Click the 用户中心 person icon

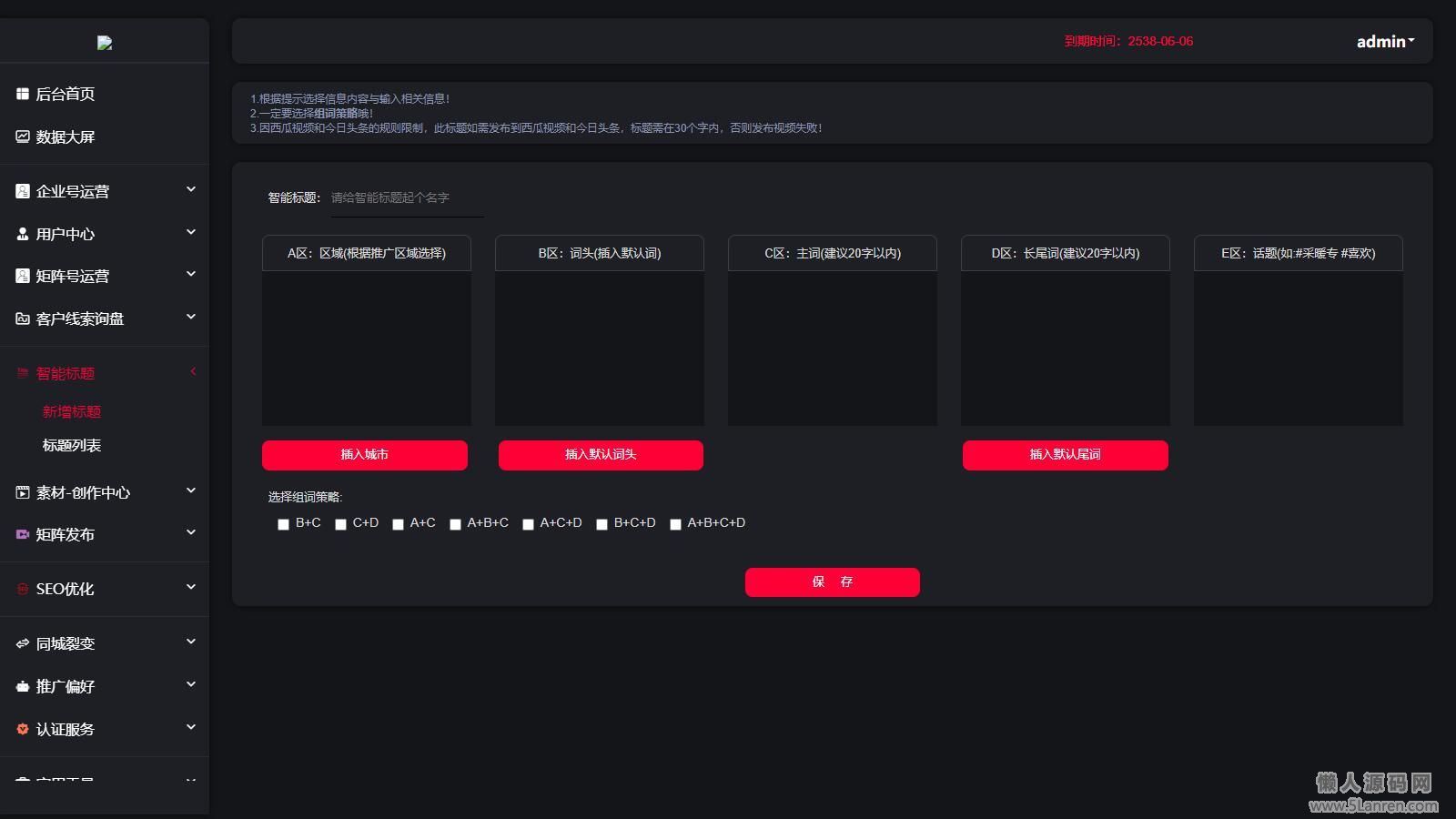(x=23, y=234)
